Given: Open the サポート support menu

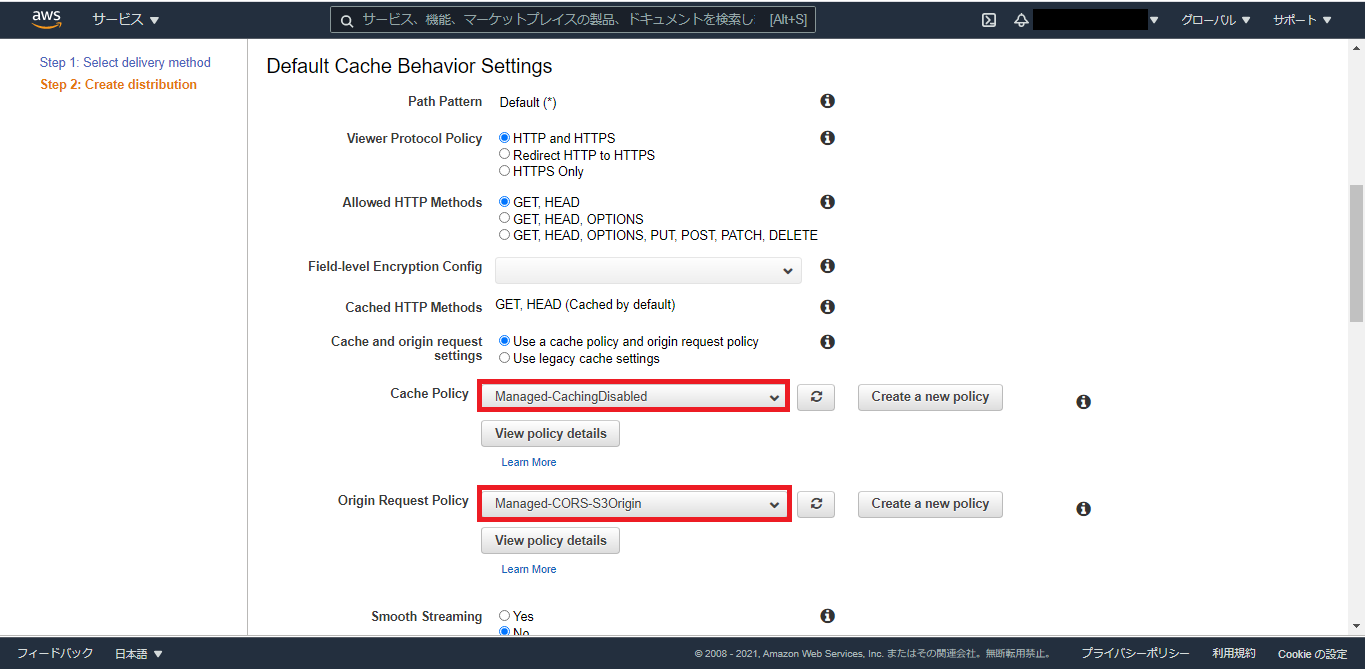Looking at the screenshot, I should (1302, 20).
